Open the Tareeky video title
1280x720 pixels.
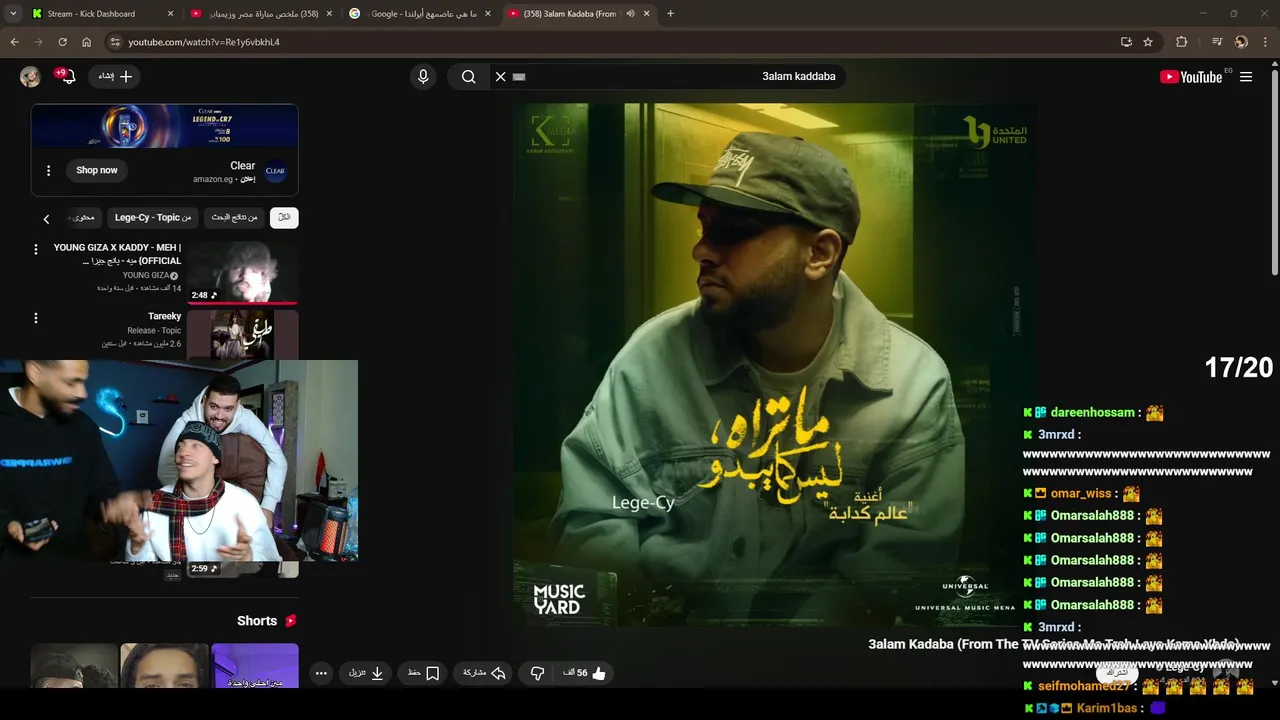[164, 316]
